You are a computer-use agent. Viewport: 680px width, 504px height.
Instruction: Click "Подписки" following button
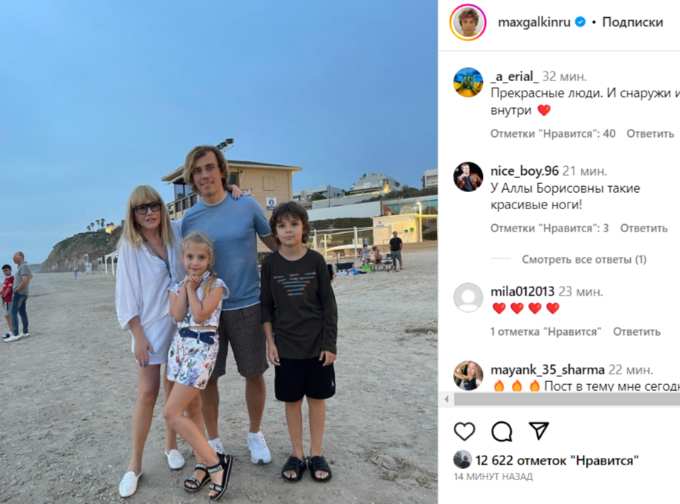(x=632, y=22)
